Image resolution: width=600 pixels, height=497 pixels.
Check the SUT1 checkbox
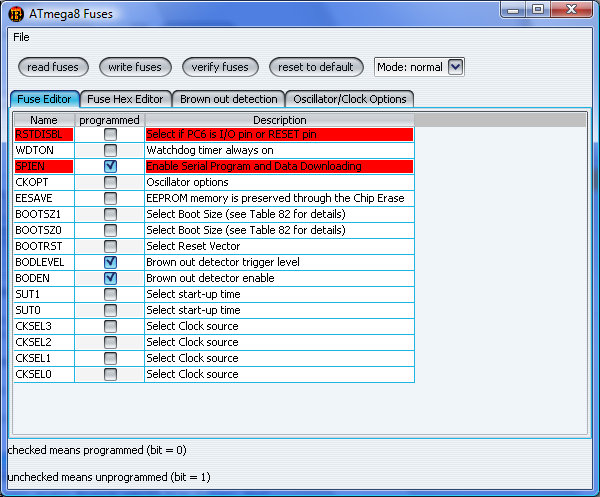tap(110, 294)
